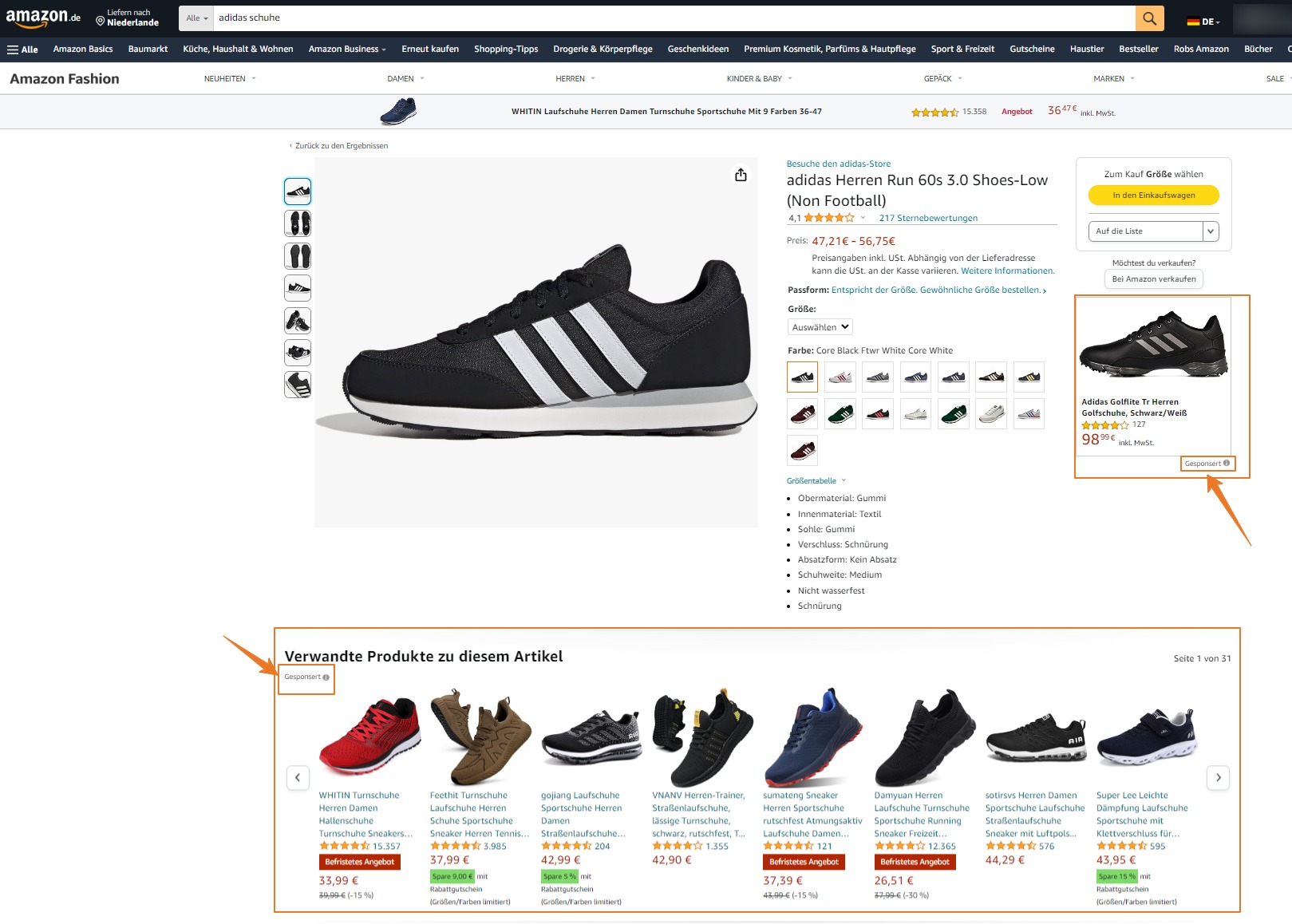Select third thumbnail showing shoe soles
Viewport: 1292px width, 924px height.
[x=298, y=256]
